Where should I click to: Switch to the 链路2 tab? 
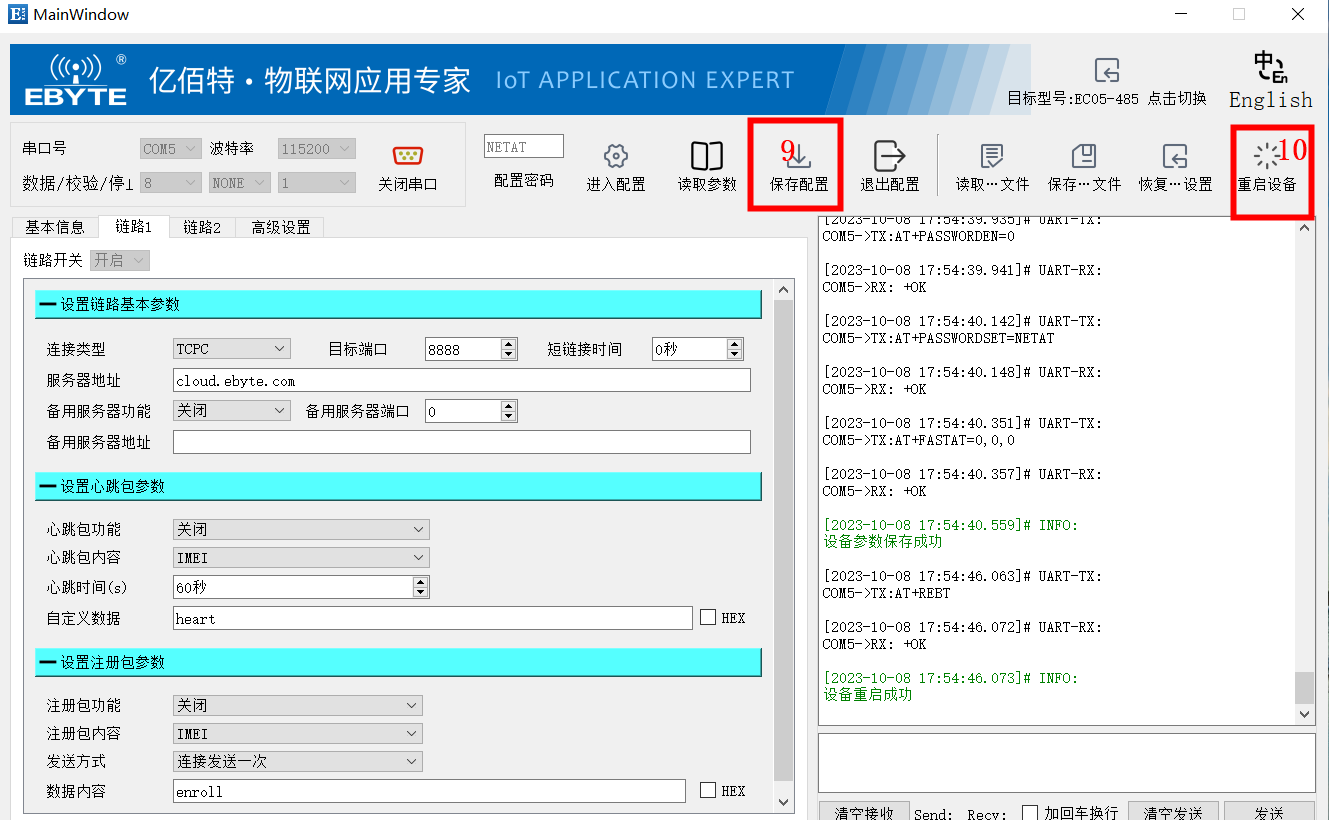point(202,227)
